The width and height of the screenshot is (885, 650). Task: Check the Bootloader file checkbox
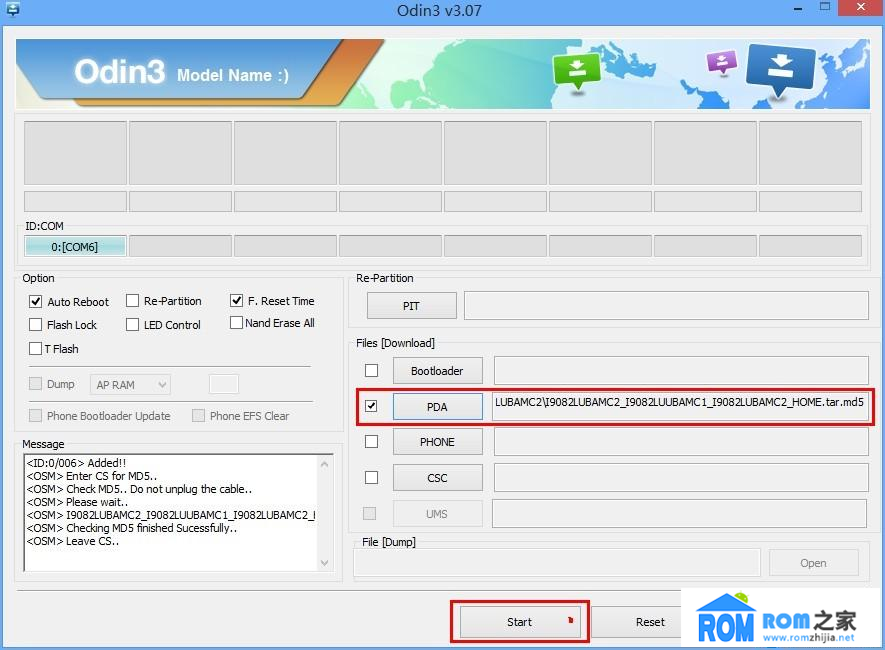pos(371,371)
